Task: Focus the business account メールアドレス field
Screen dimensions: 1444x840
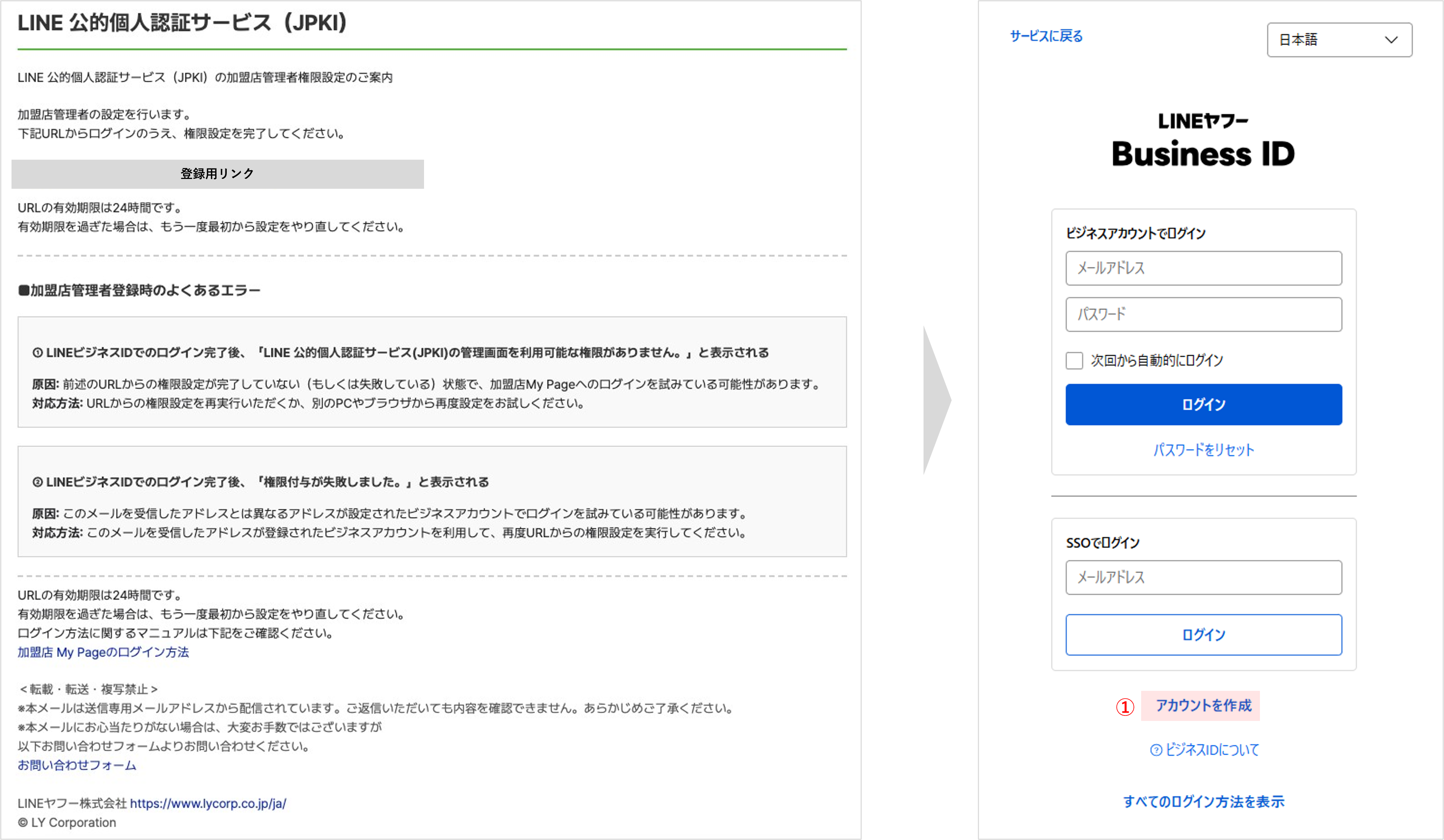Action: click(1203, 268)
